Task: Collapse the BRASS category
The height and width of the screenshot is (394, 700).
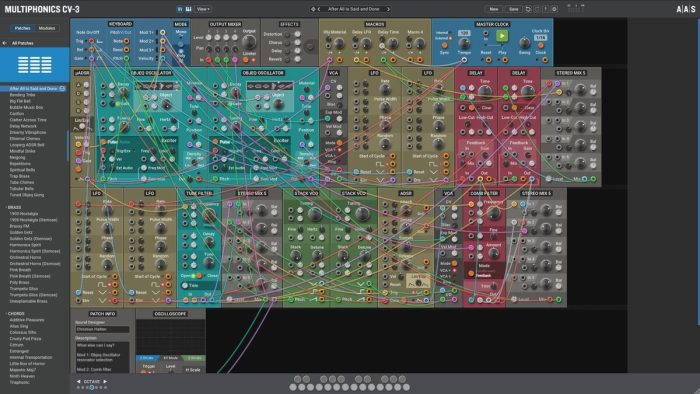Action: tap(14, 207)
